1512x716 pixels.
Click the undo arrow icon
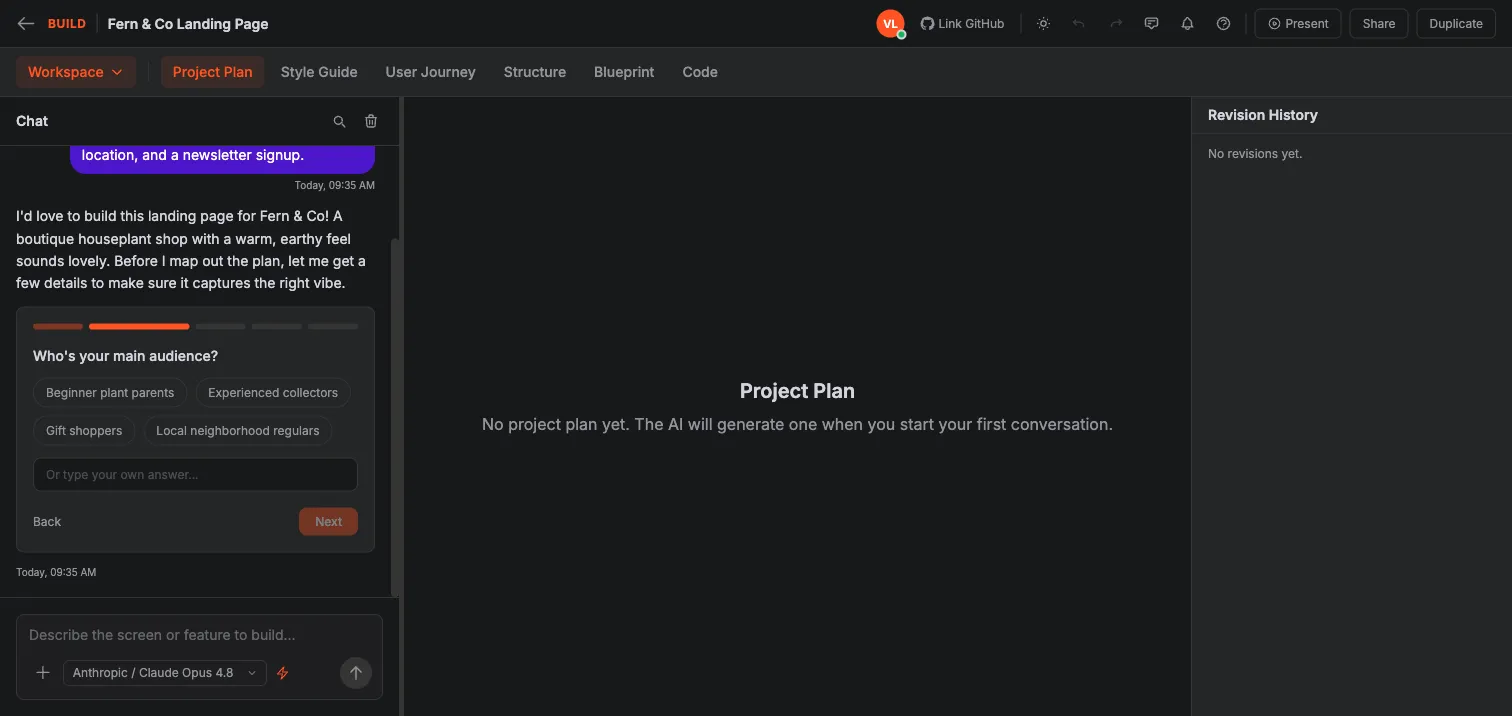(1079, 24)
